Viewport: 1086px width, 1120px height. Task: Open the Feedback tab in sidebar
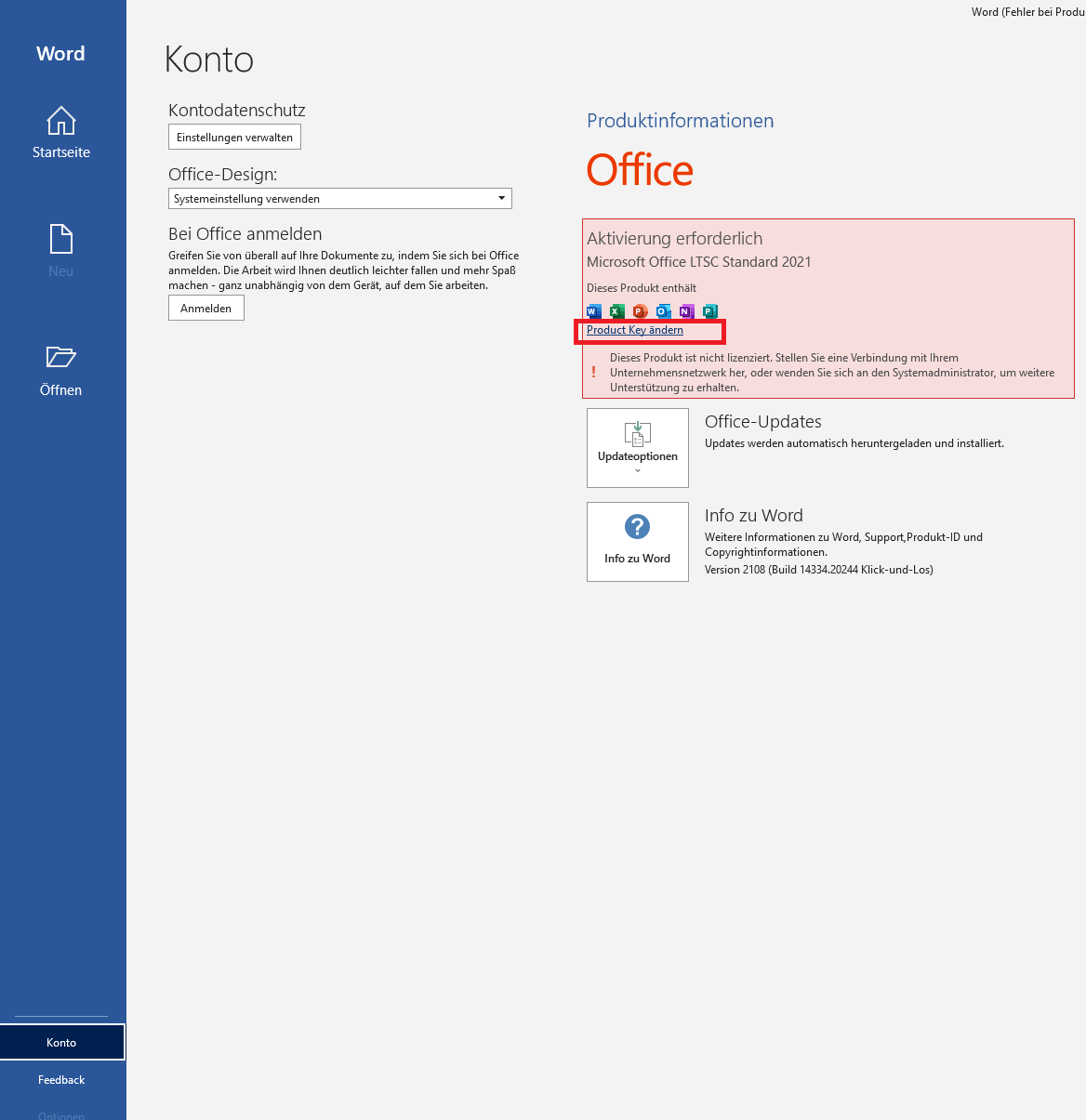(61, 1079)
